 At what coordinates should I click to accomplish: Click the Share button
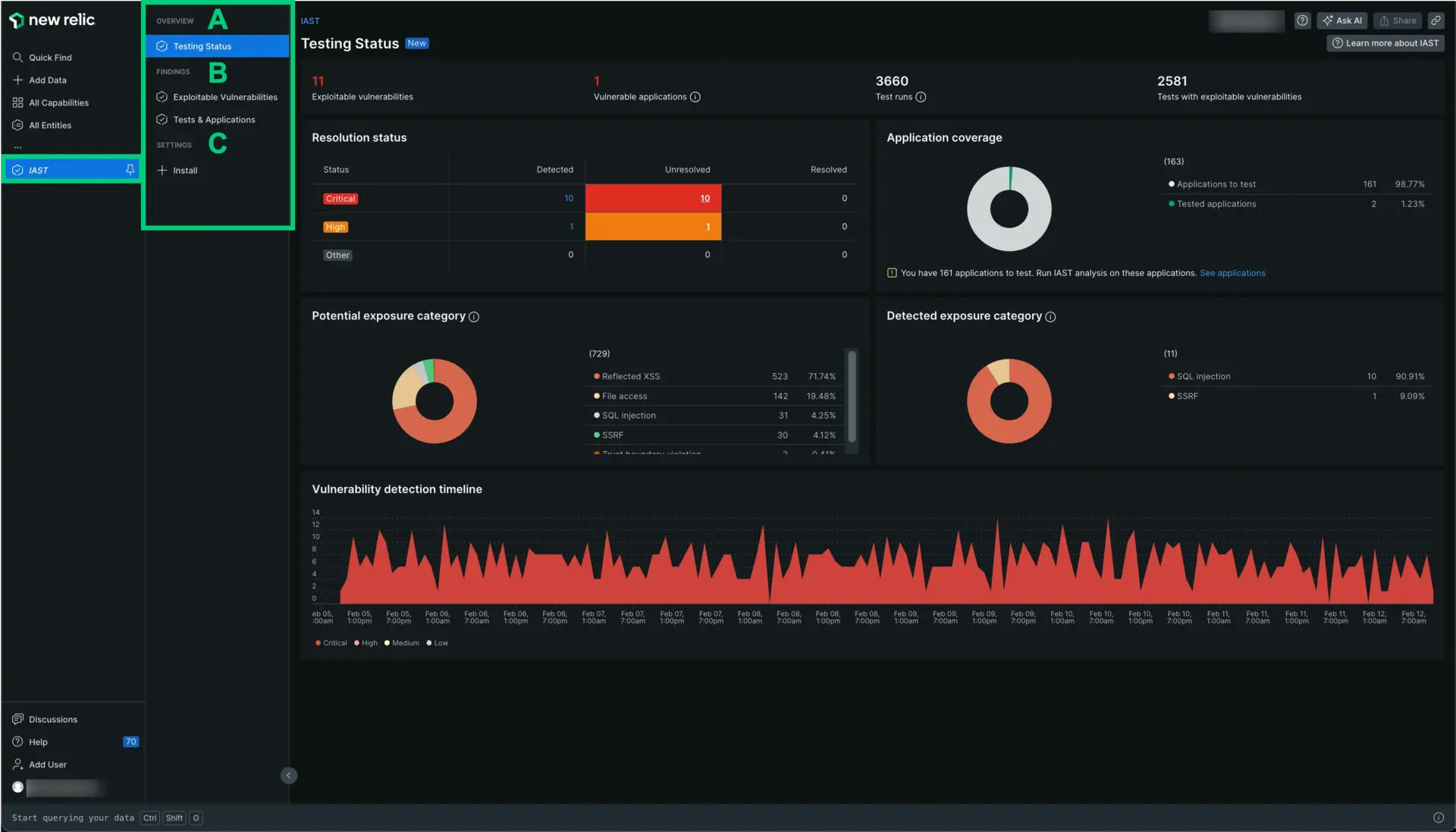pyautogui.click(x=1397, y=21)
